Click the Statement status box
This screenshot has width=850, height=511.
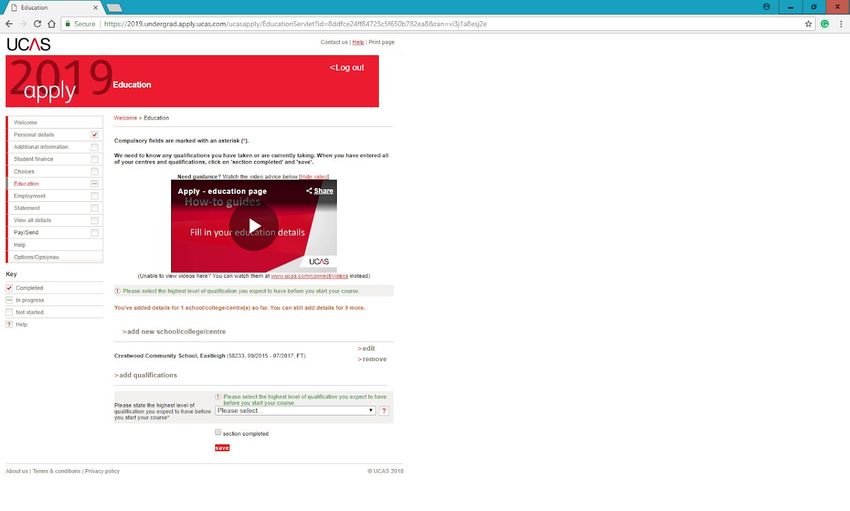click(94, 208)
